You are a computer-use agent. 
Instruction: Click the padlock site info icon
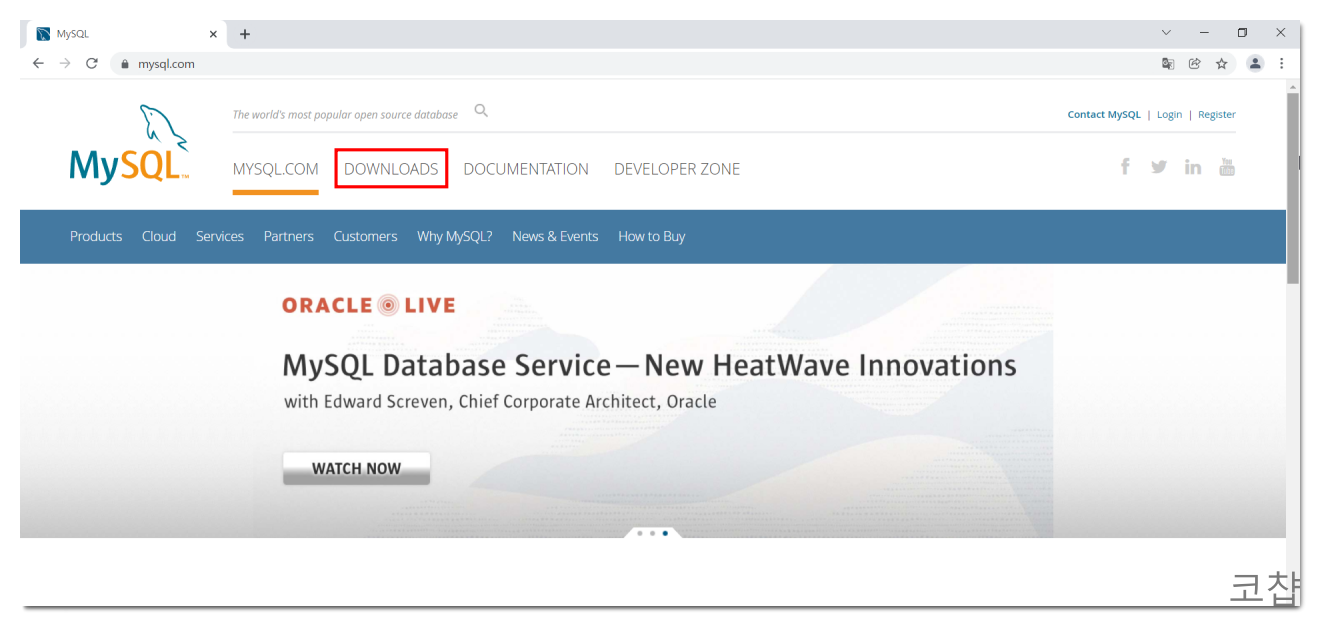coord(125,63)
